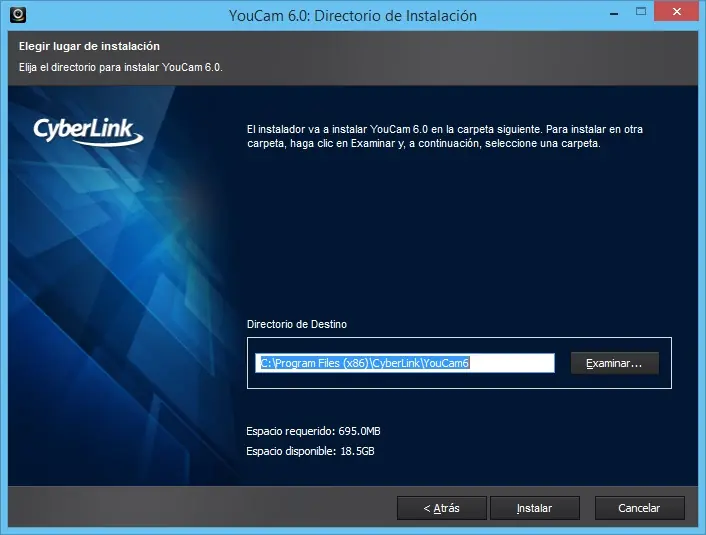Screen dimensions: 706x535
Task: Cancel installation with the Cancelar button
Action: [x=639, y=508]
